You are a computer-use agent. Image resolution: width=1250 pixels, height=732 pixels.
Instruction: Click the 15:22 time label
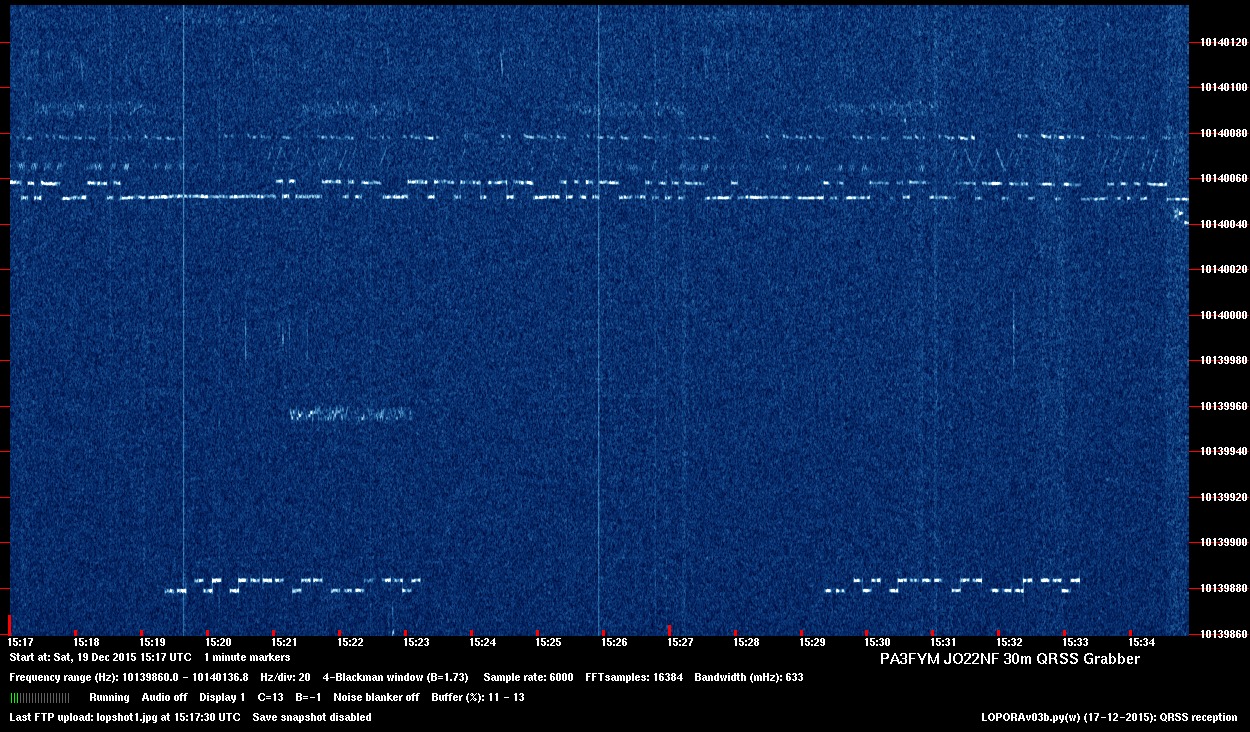click(x=350, y=642)
